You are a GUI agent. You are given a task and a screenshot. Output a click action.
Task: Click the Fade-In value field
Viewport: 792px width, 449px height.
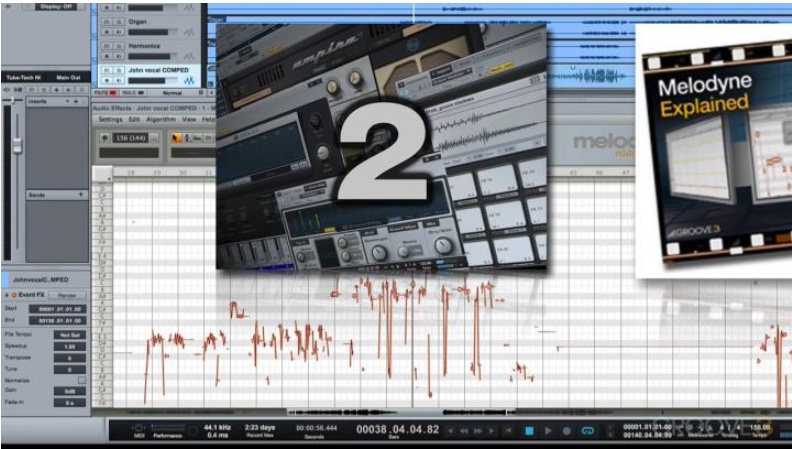[70, 403]
